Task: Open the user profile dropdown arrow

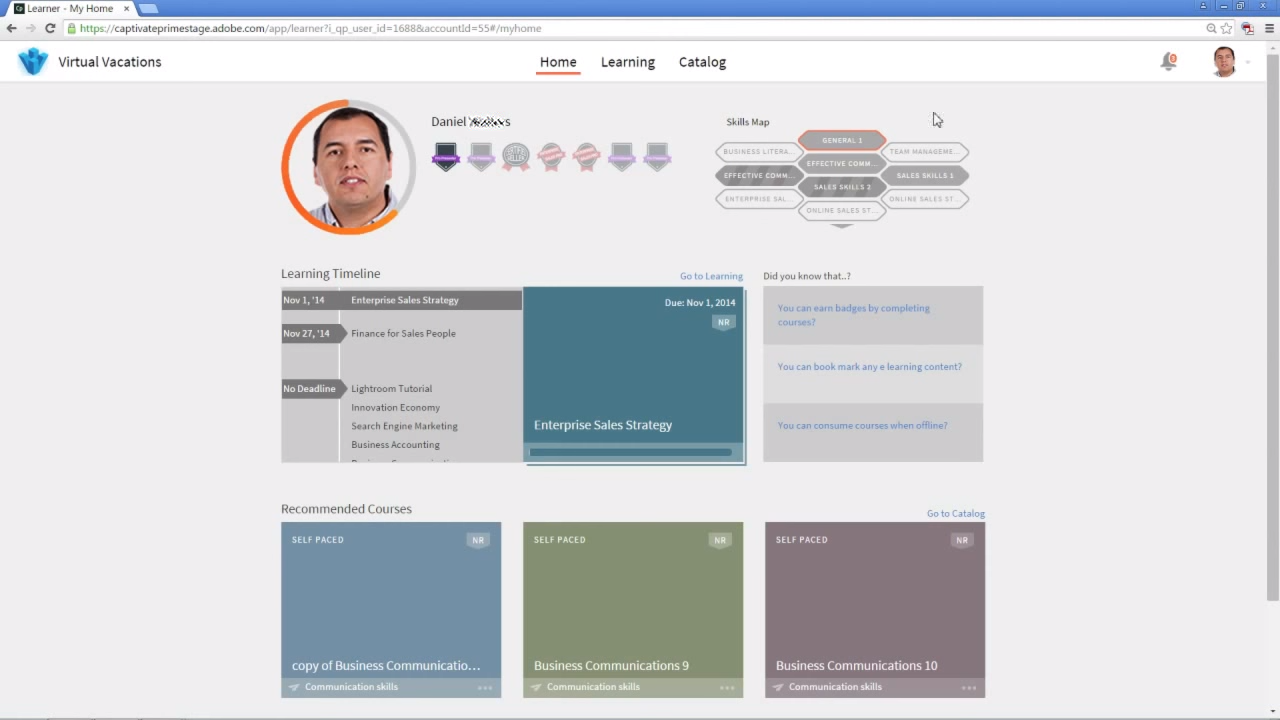Action: tap(1248, 63)
